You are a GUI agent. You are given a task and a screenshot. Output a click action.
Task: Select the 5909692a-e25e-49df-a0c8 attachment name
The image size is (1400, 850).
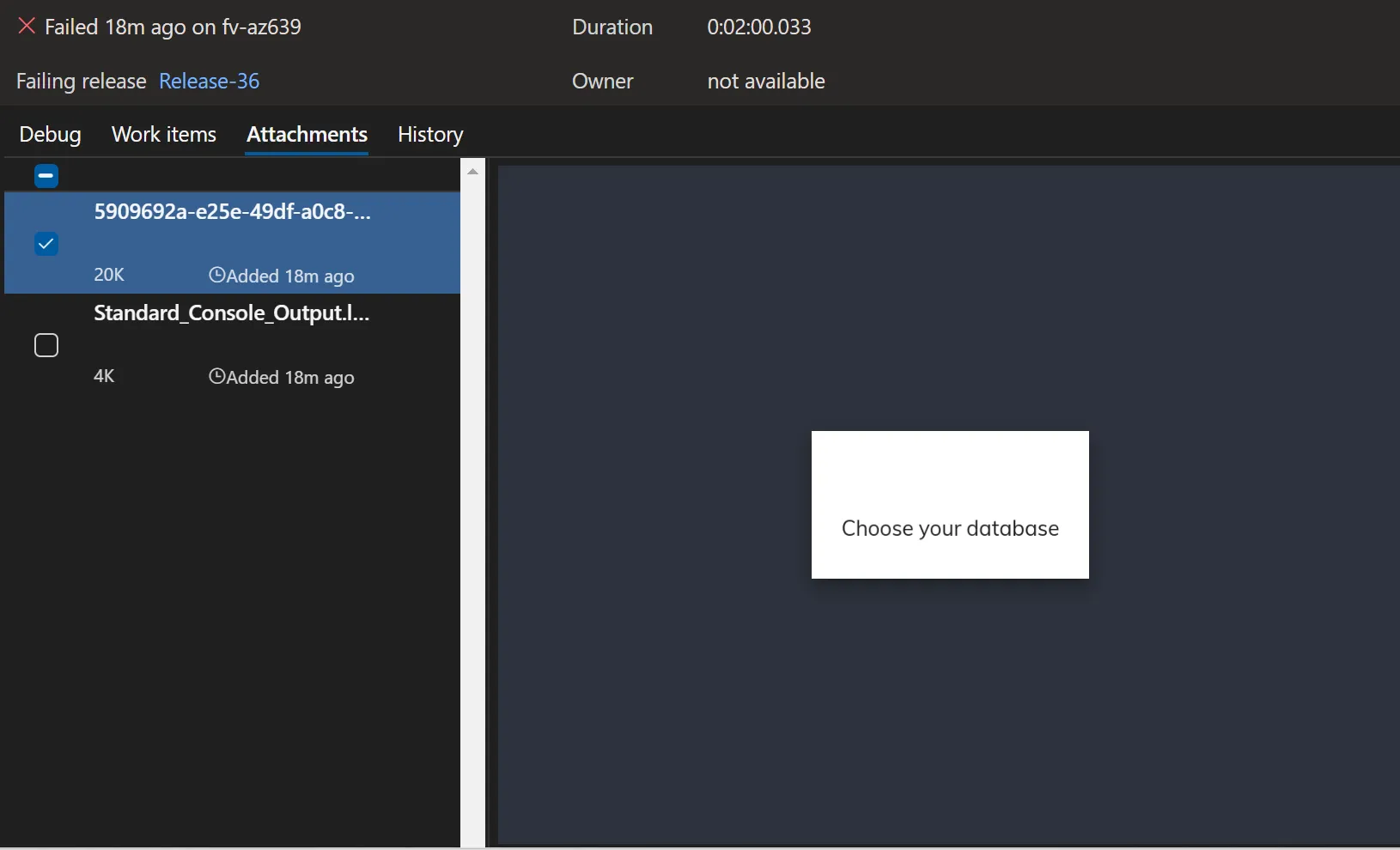pyautogui.click(x=233, y=212)
